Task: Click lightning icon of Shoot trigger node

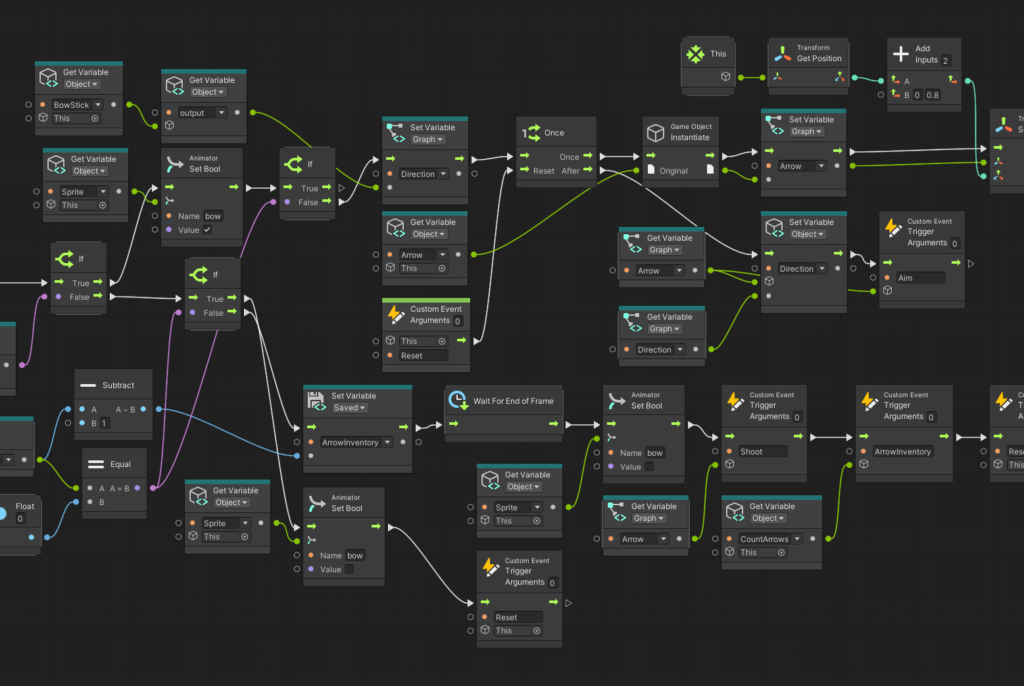Action: (735, 401)
